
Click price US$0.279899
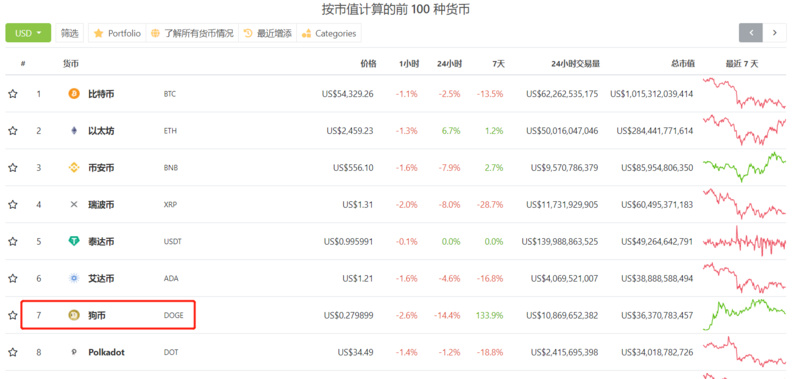click(x=348, y=315)
